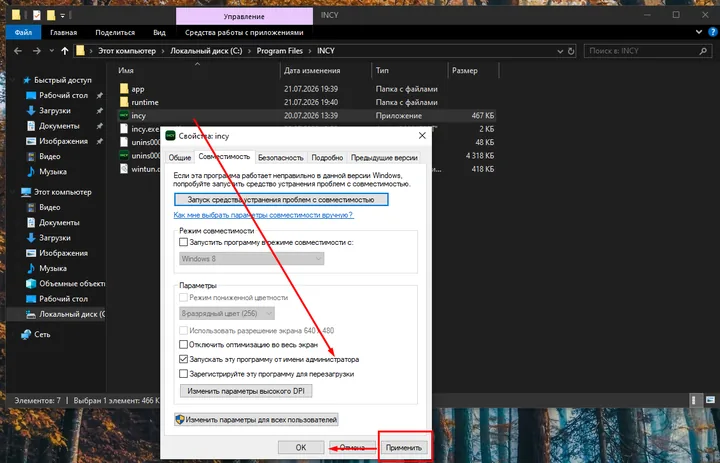Open the View ribbon tab
This screenshot has height=463, width=720.
pos(159,32)
